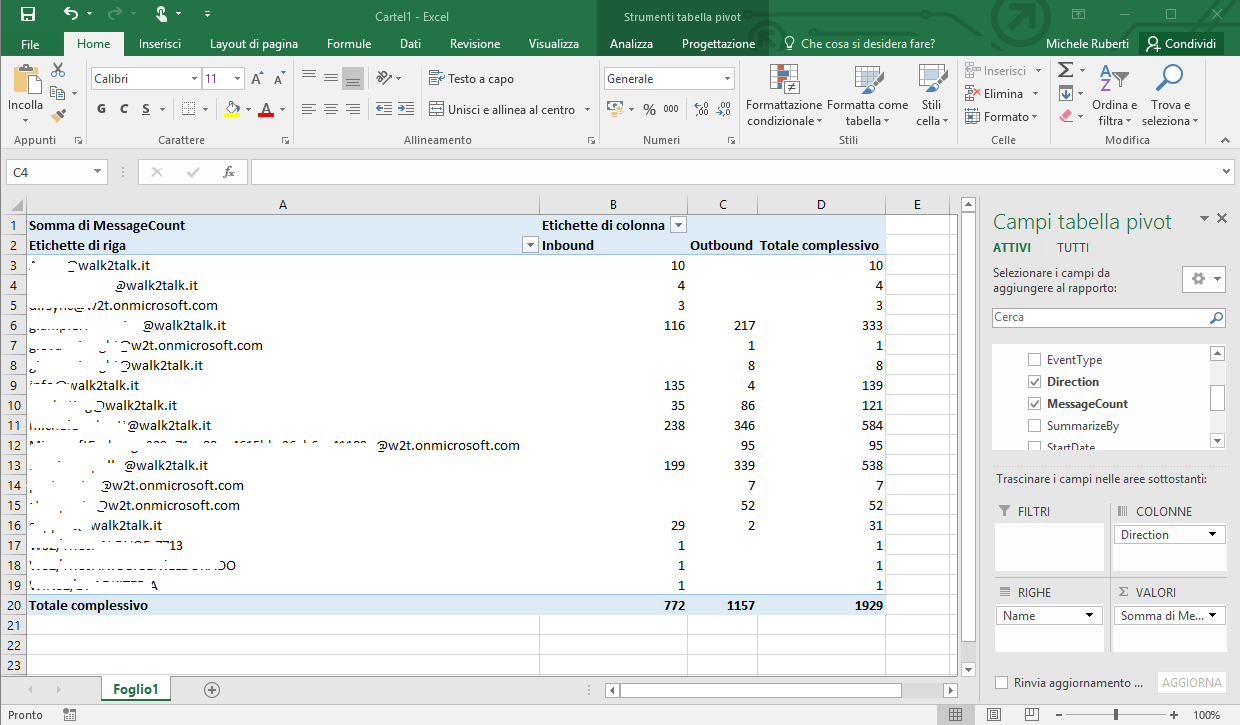
Task: Click the Incolla paste icon
Action: (x=26, y=80)
